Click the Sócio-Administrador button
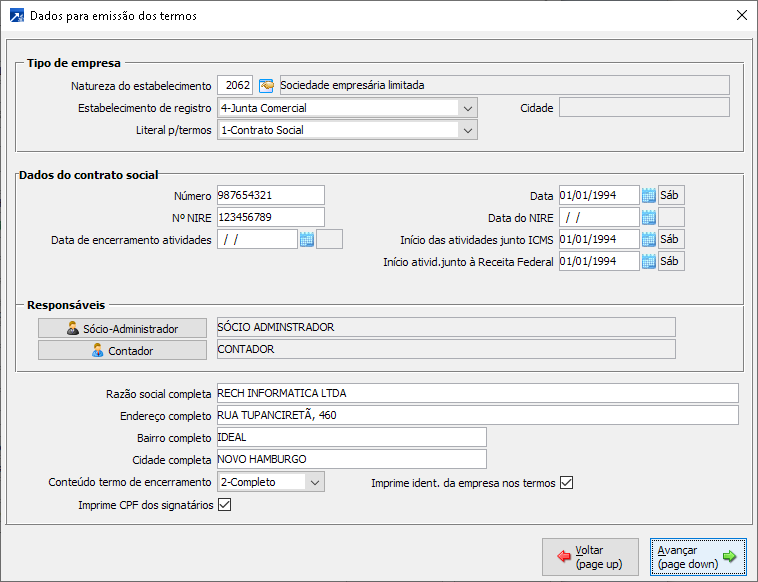 click(122, 328)
